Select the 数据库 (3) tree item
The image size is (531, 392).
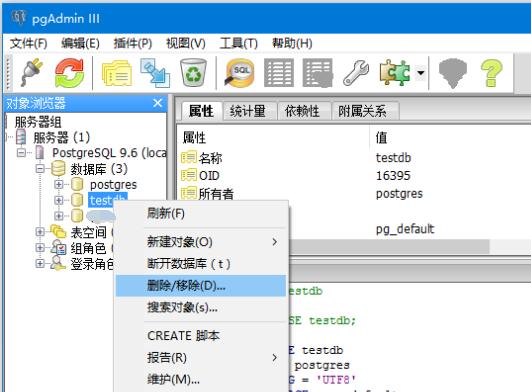99,169
